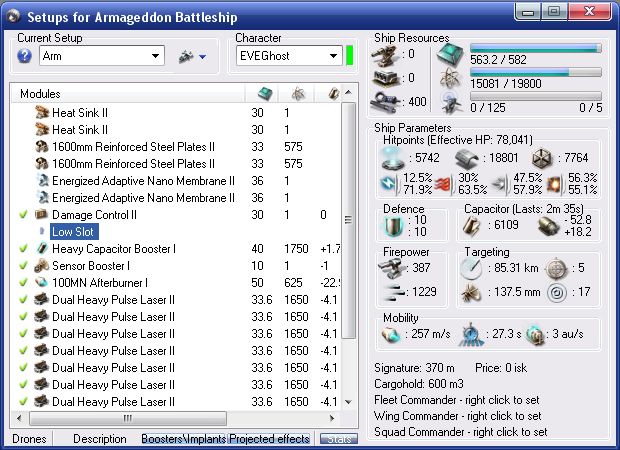
Task: Click the turret hardpoints icon in Ship Resources
Action: coord(385,55)
